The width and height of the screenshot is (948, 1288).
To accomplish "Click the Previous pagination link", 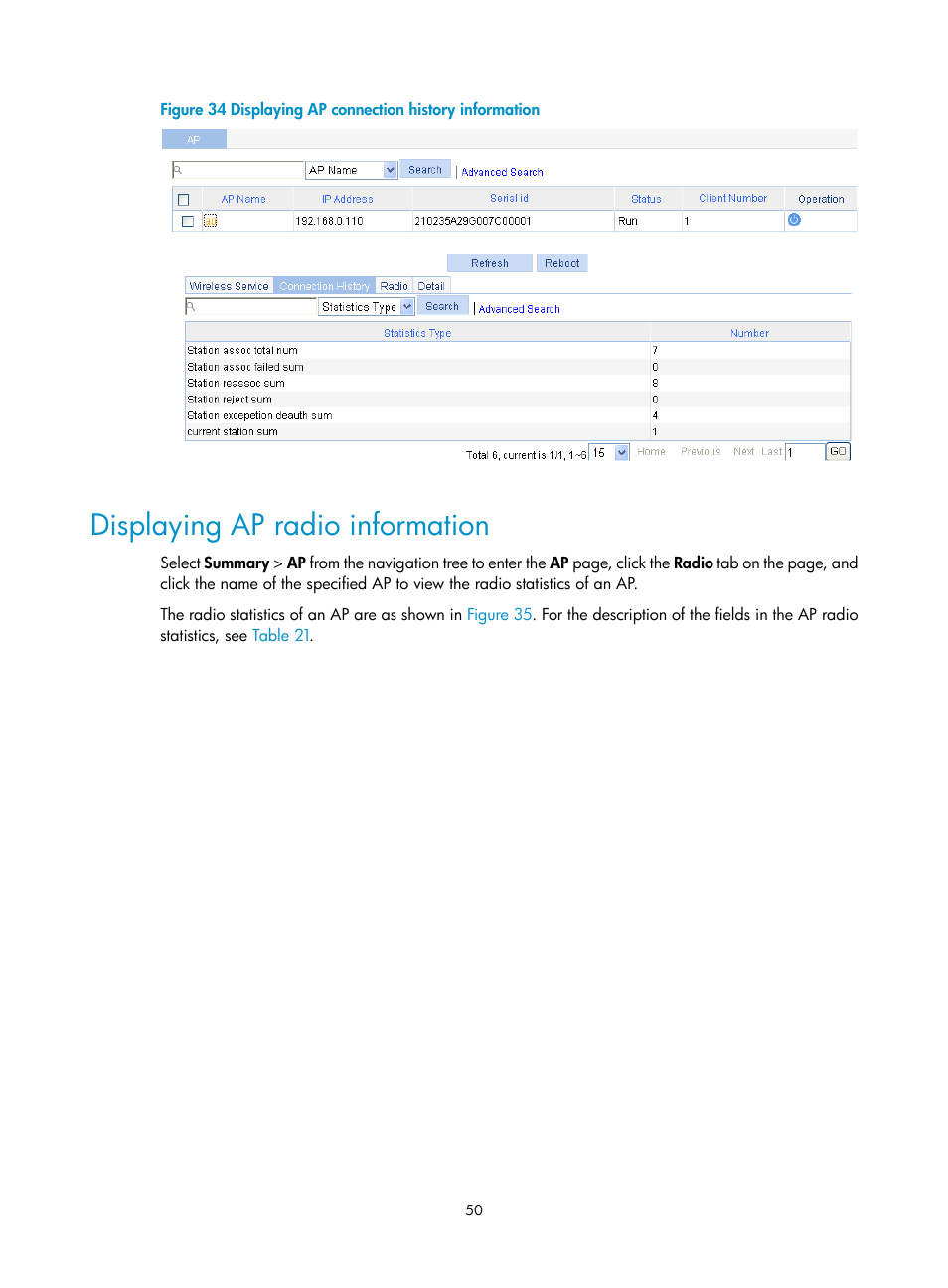I will (701, 452).
